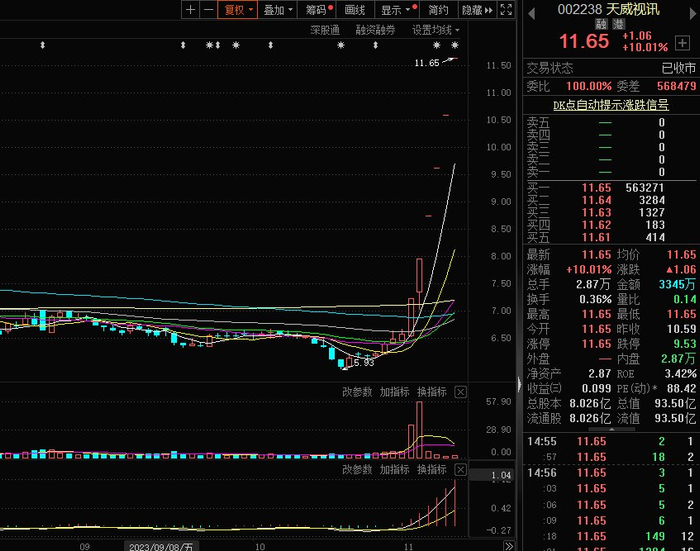The width and height of the screenshot is (700, 551).
Task: Click the PE(动) 88.42 value
Action: click(681, 388)
